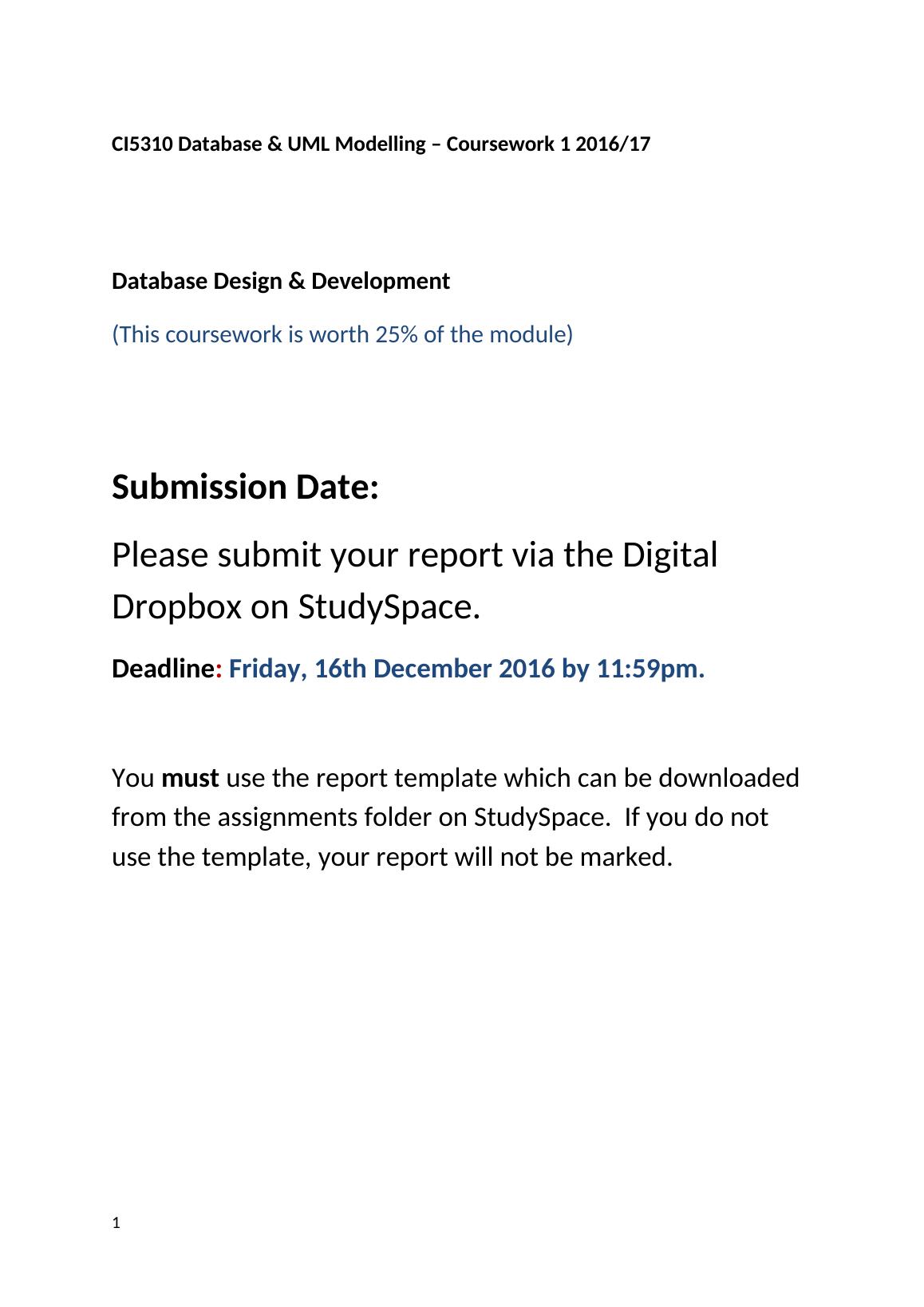The width and height of the screenshot is (924, 1307).
Task: Click 'Coursework 1 2016/17' in the title
Action: [x=548, y=144]
